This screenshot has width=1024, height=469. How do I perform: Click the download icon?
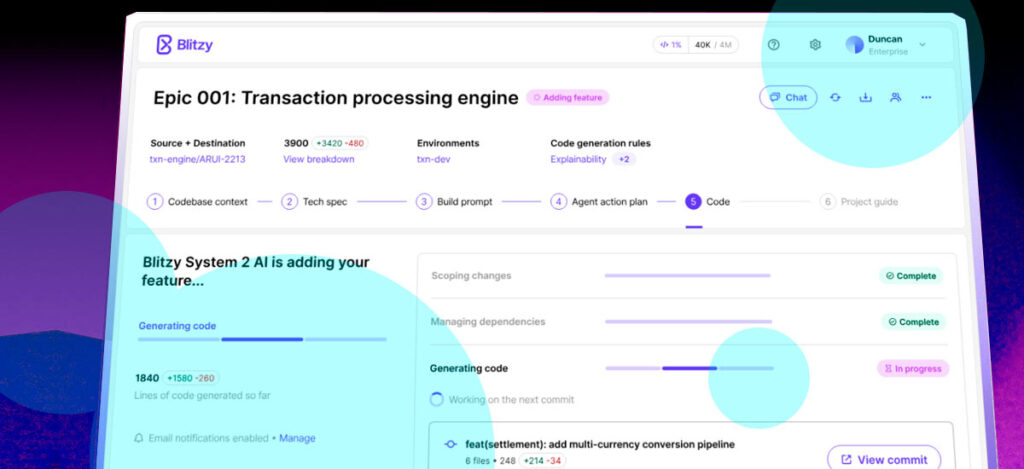[x=865, y=97]
